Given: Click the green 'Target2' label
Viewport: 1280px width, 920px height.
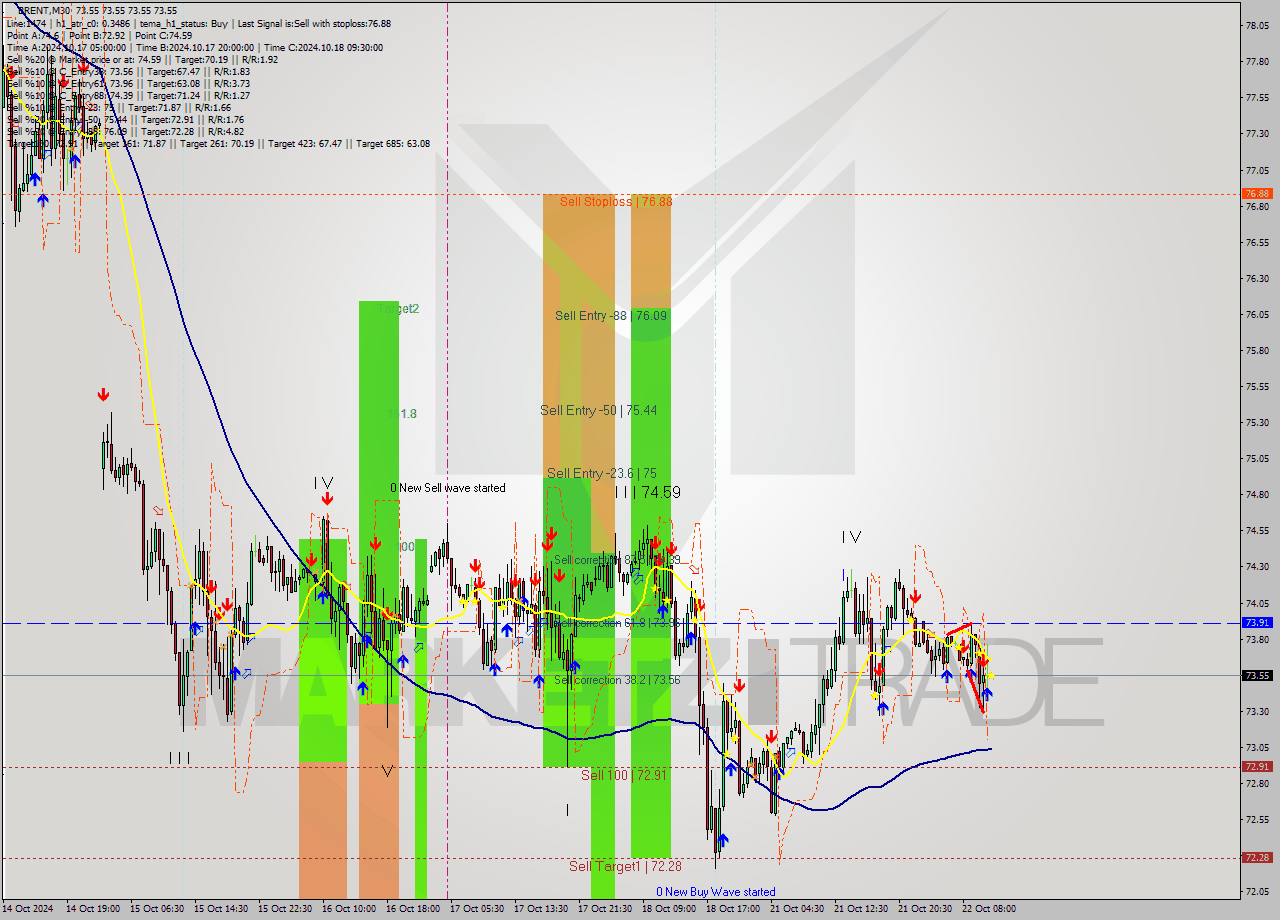Looking at the screenshot, I should (x=398, y=309).
